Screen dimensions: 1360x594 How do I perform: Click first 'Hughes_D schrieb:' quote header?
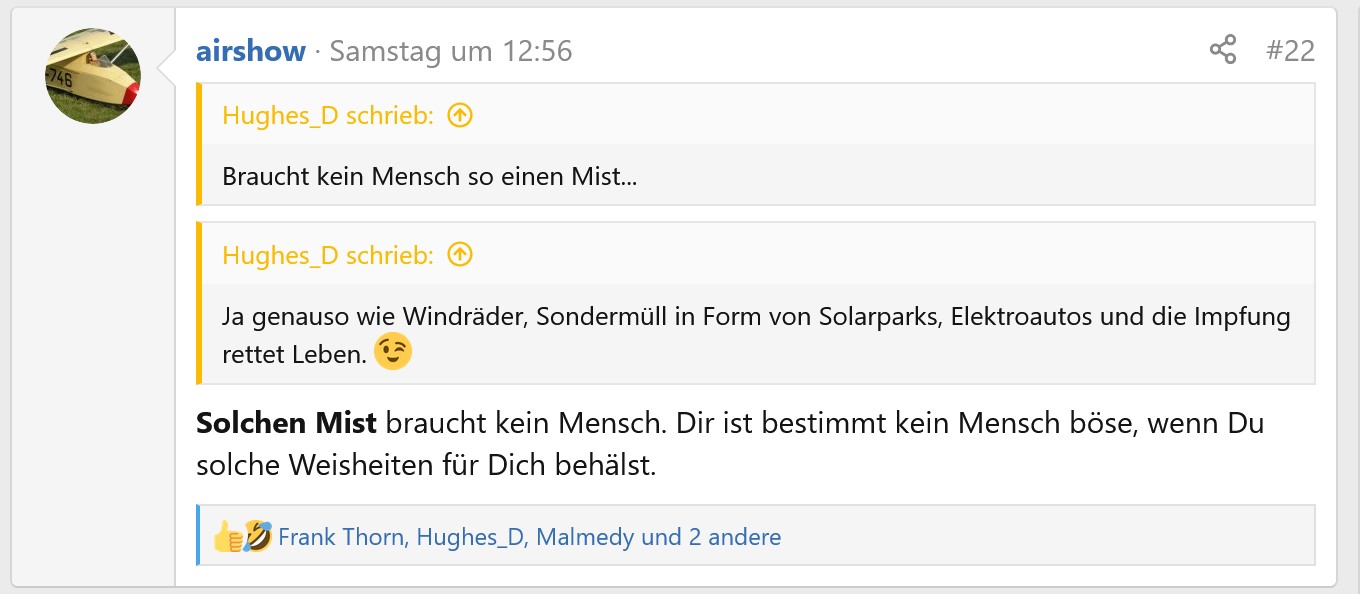click(x=327, y=116)
